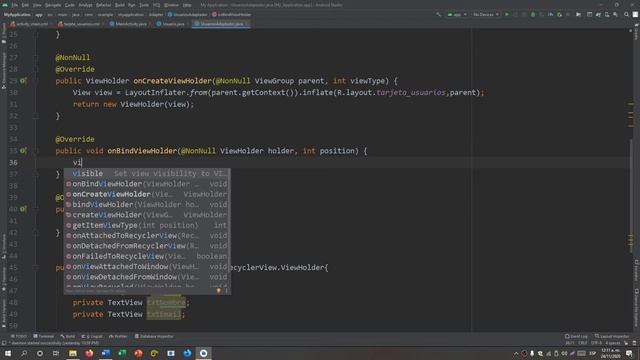Image resolution: width=640 pixels, height=360 pixels.
Task: Click the Profile app icon in toolbar
Action: coord(551,15)
